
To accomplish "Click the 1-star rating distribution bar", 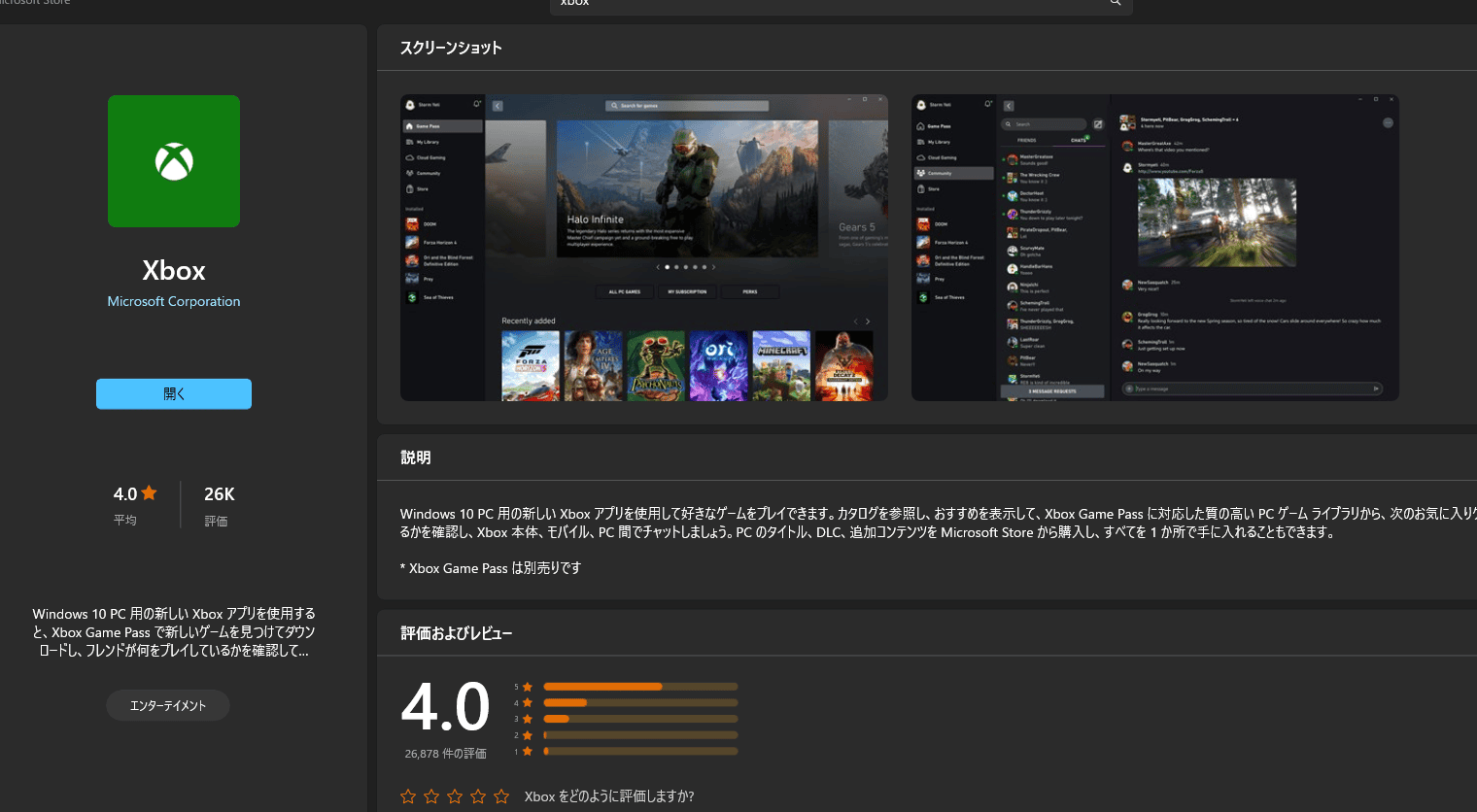I will tap(640, 751).
